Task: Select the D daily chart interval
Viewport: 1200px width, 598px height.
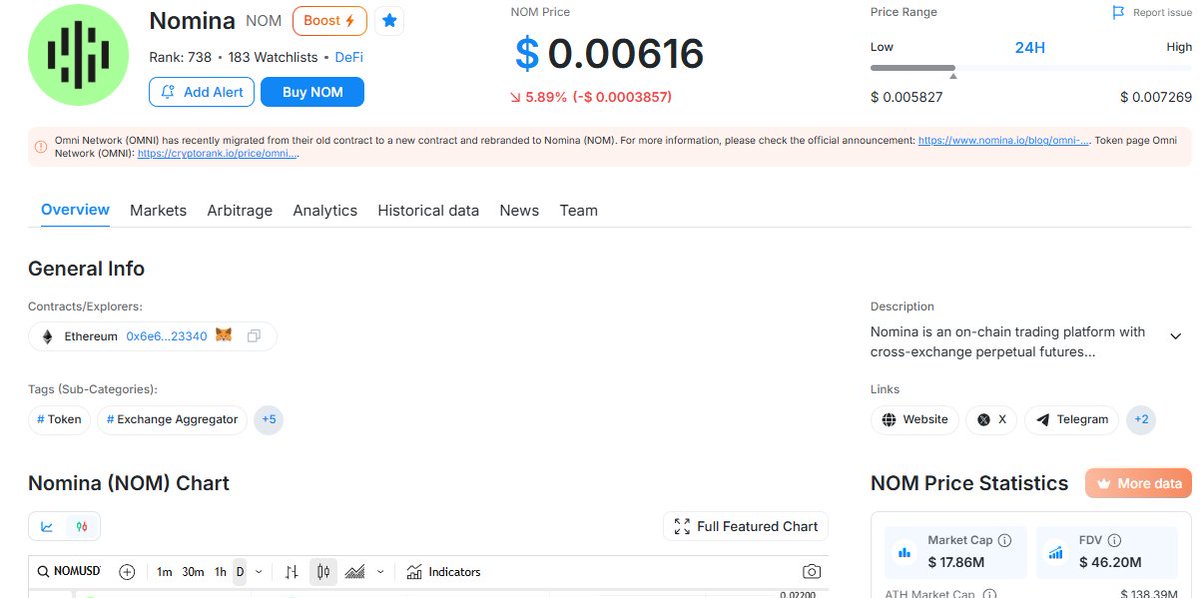Action: [240, 572]
